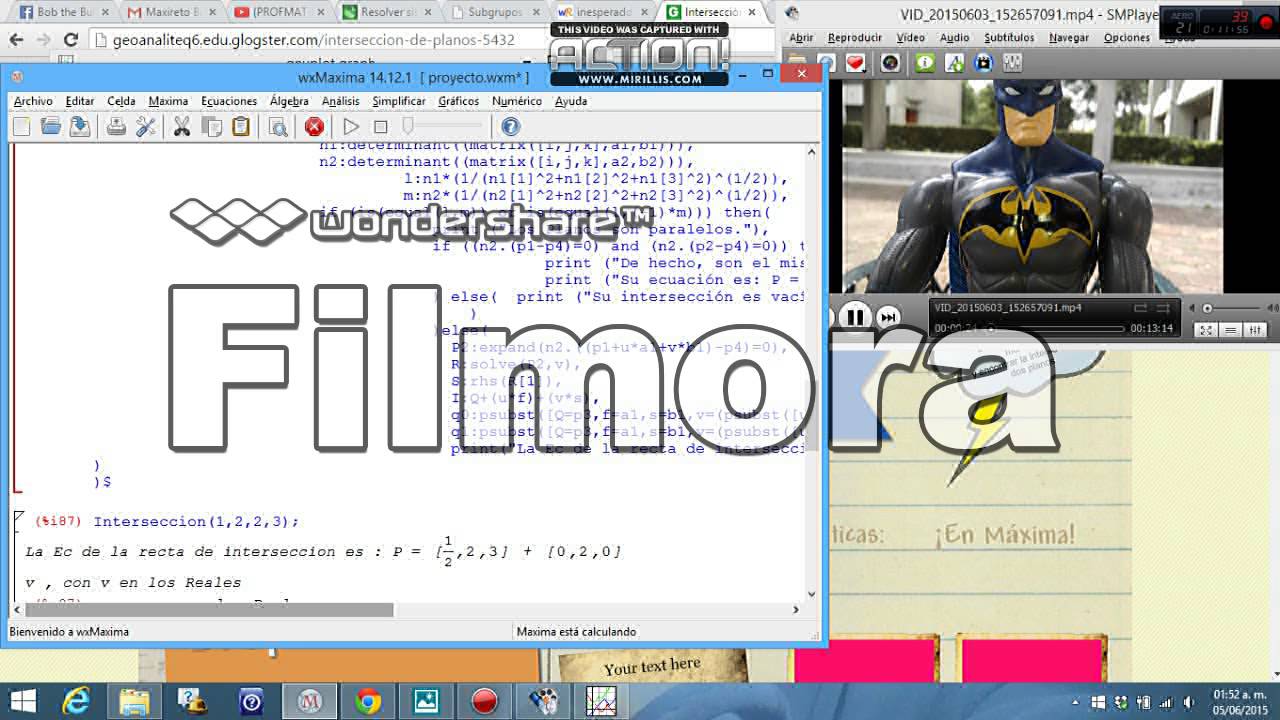Adjust SMPlayer's volume slider
The width and height of the screenshot is (1280, 720).
tap(1238, 308)
